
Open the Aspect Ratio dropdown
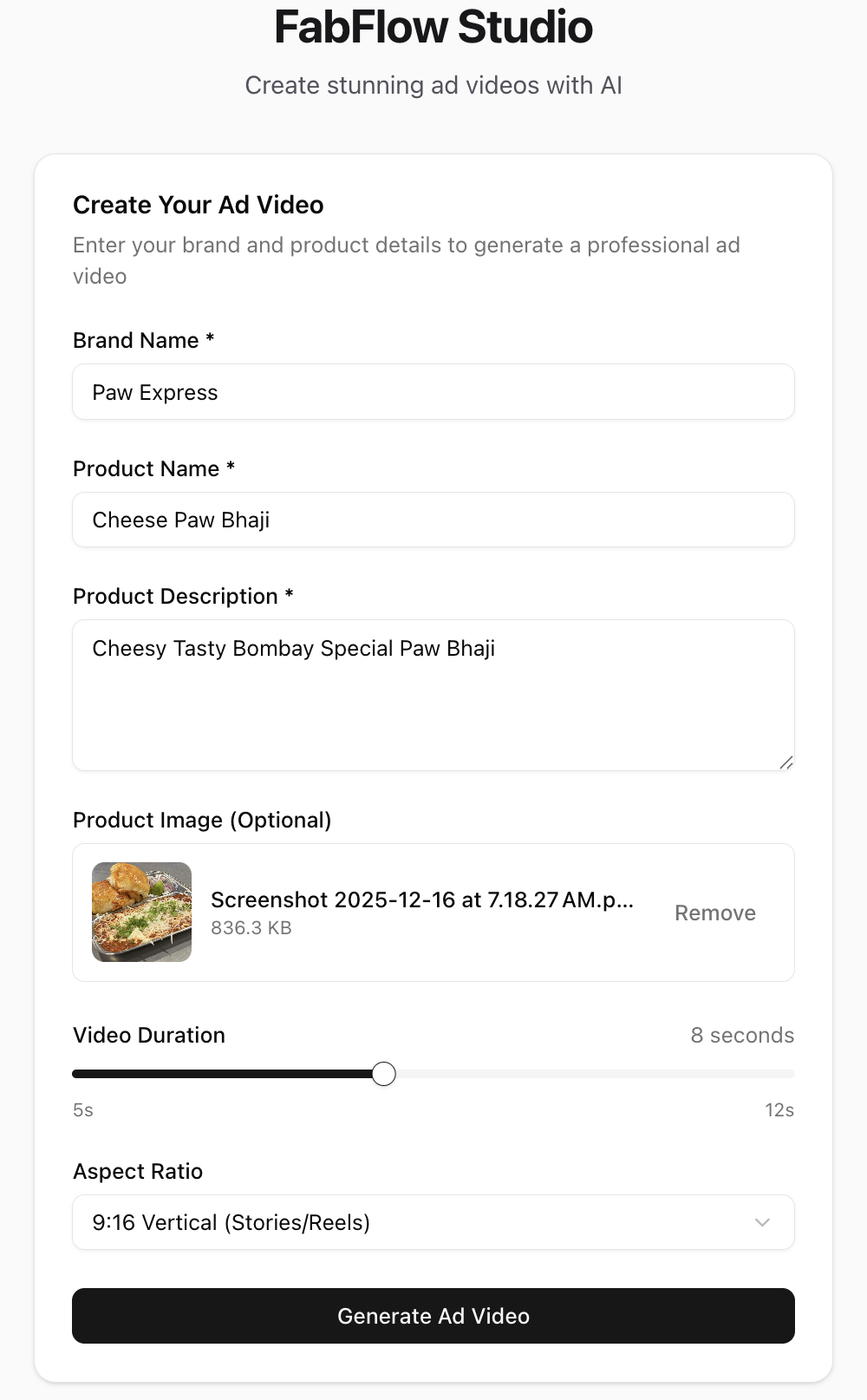(x=433, y=1222)
